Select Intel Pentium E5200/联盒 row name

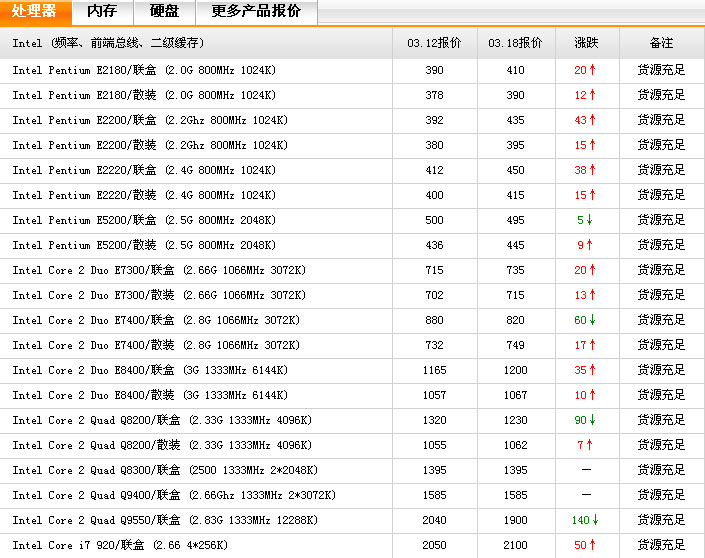coord(144,220)
